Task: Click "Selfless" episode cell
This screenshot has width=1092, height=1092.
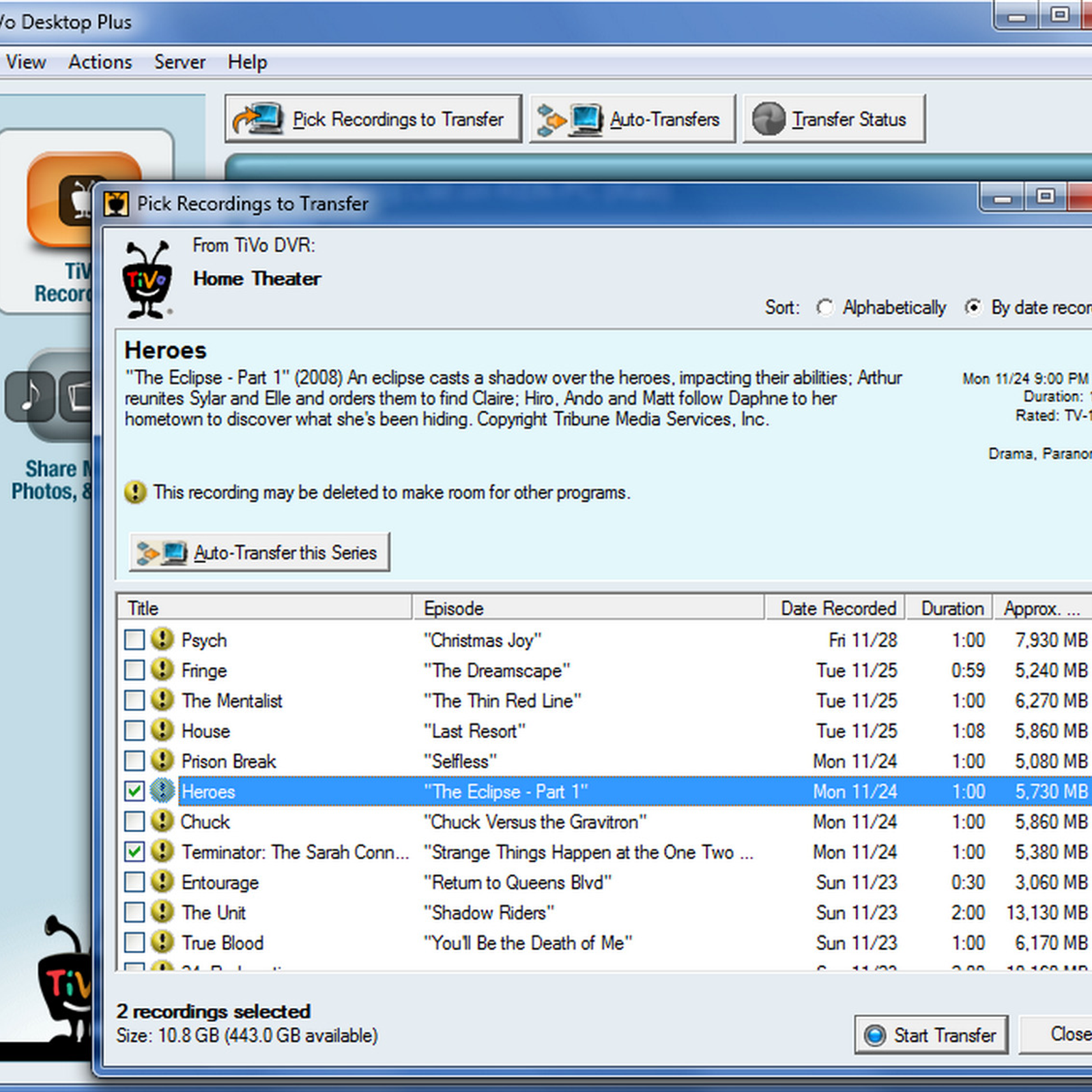Action: coord(460,761)
